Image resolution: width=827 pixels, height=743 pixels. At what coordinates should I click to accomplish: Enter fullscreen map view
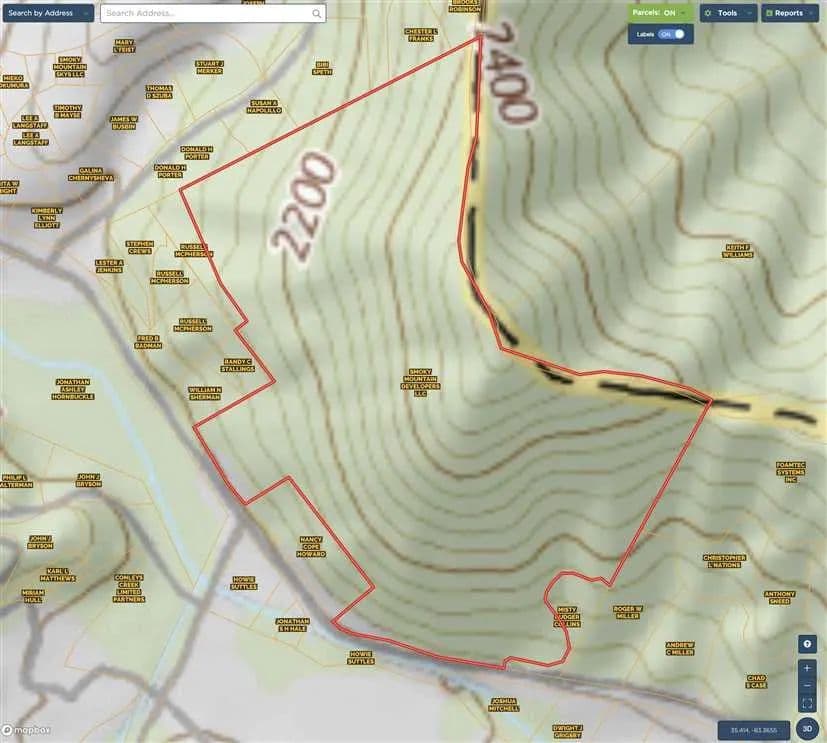click(807, 703)
